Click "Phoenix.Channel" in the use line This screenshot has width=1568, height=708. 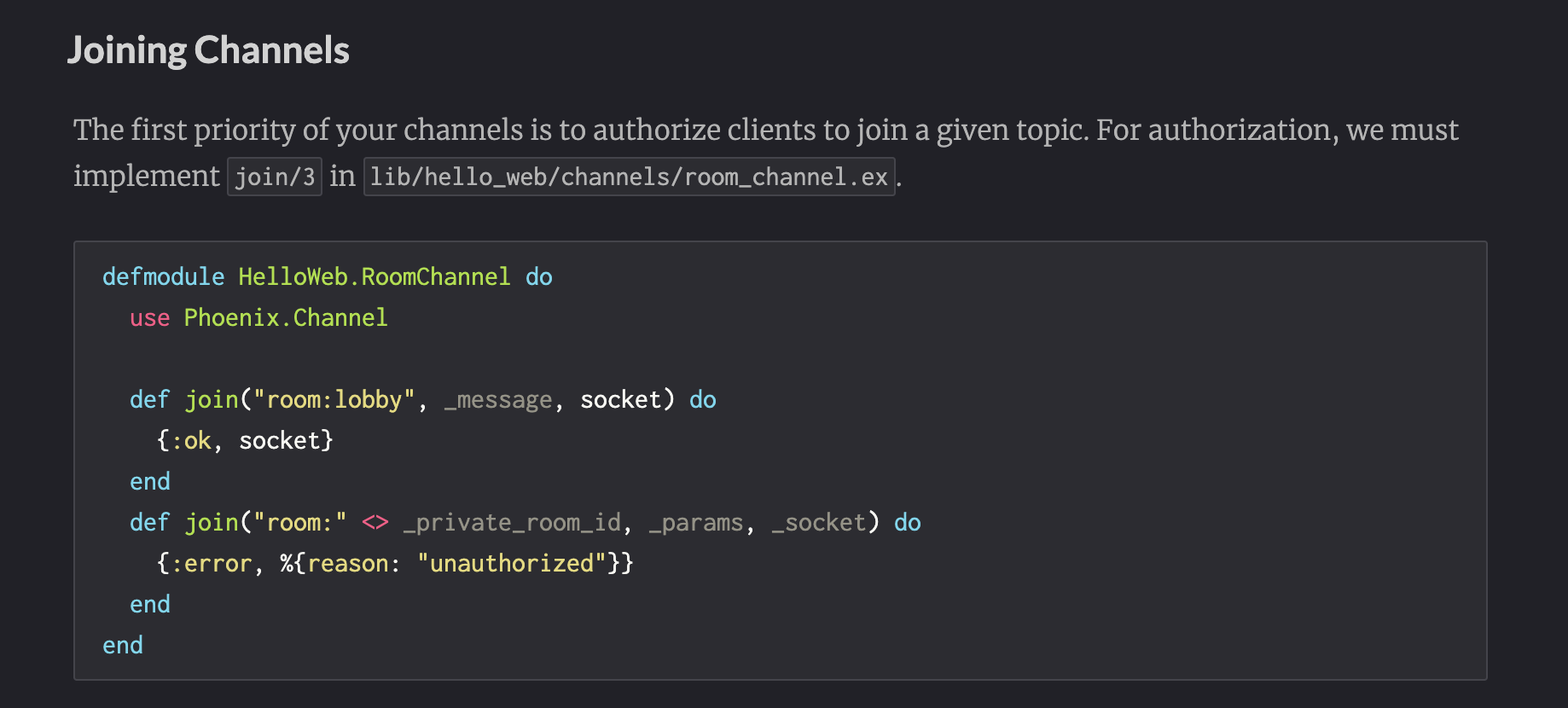pos(286,317)
